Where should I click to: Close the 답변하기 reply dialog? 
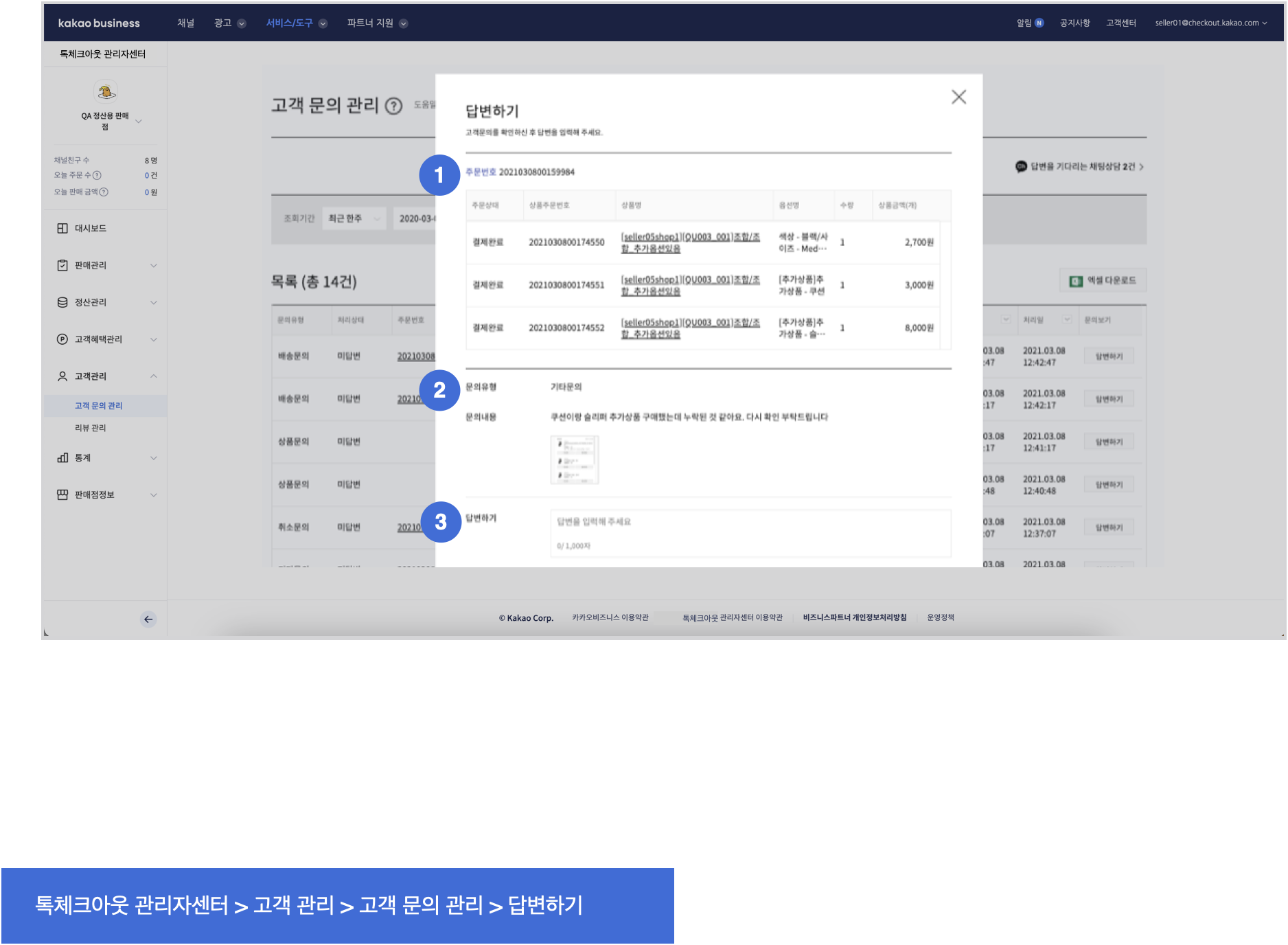[x=958, y=97]
